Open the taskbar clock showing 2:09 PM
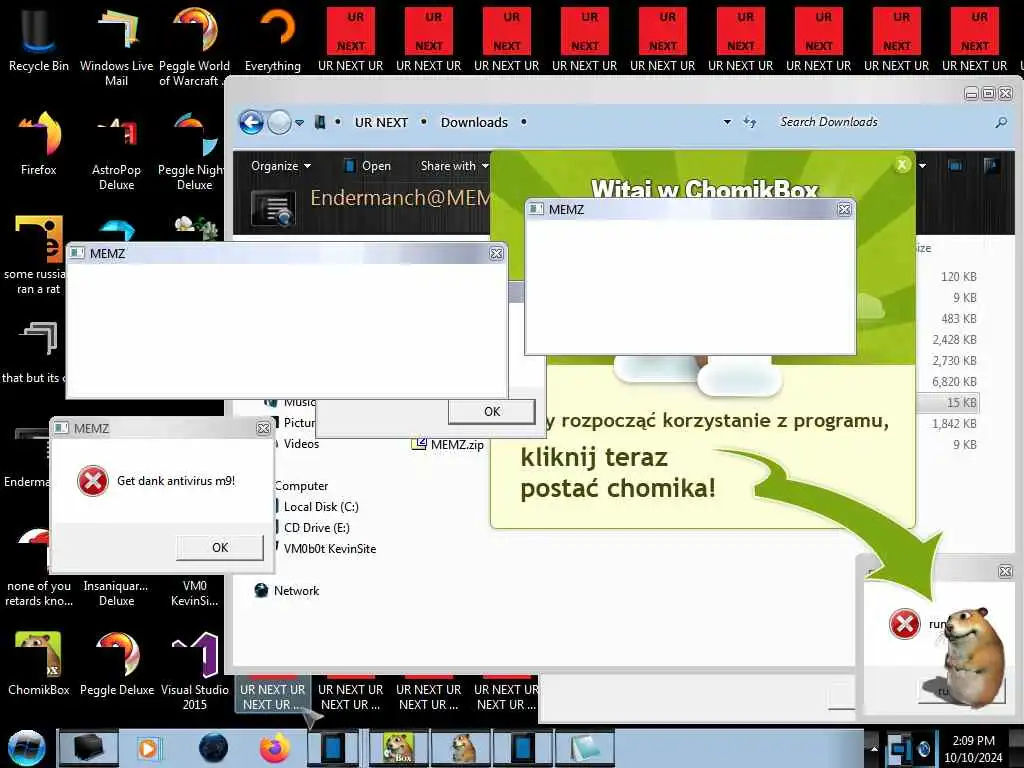1024x768 pixels. coord(973,748)
